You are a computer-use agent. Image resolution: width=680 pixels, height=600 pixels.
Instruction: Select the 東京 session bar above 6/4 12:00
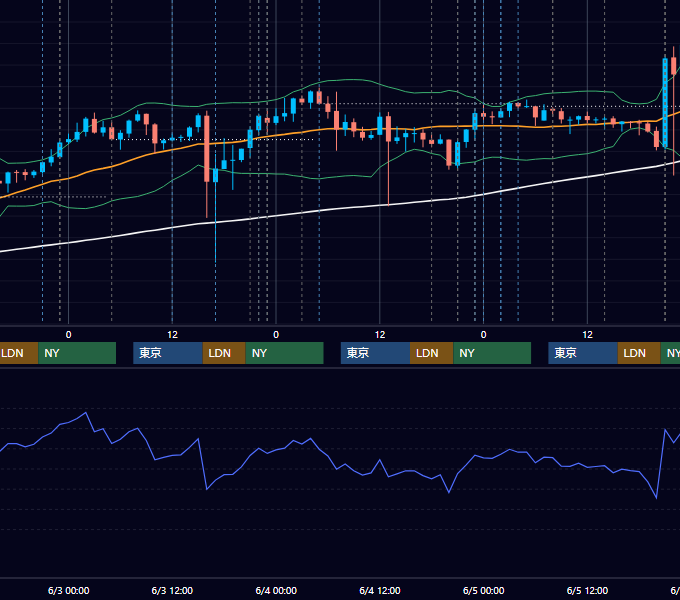(375, 353)
